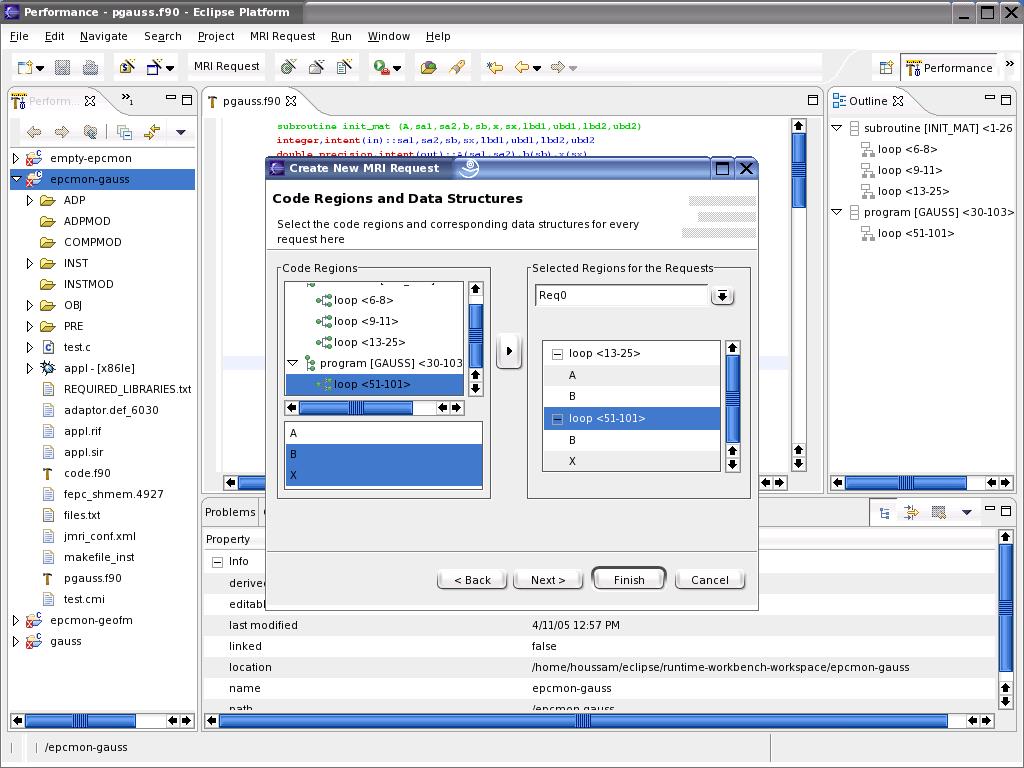The image size is (1024, 768).
Task: Click the < Back button
Action: click(x=472, y=580)
